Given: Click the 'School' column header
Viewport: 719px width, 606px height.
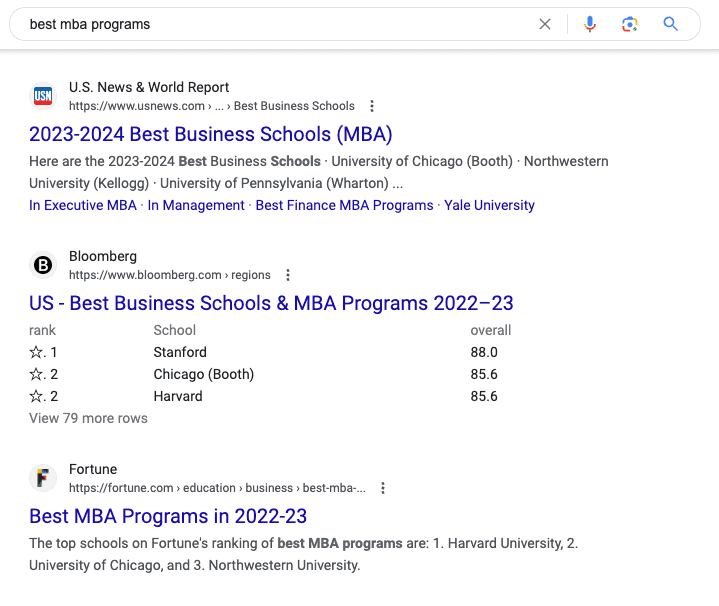Looking at the screenshot, I should coord(175,330).
